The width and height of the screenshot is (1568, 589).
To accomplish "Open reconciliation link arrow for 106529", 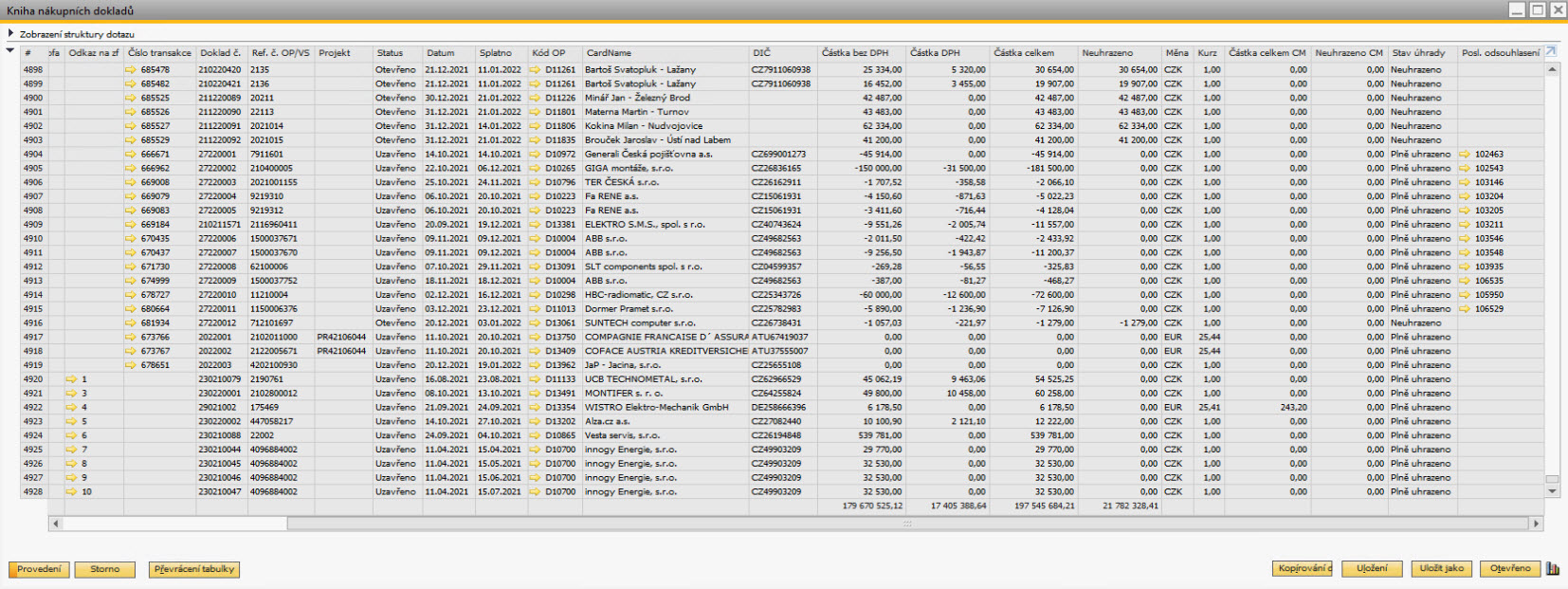I will 1466,309.
